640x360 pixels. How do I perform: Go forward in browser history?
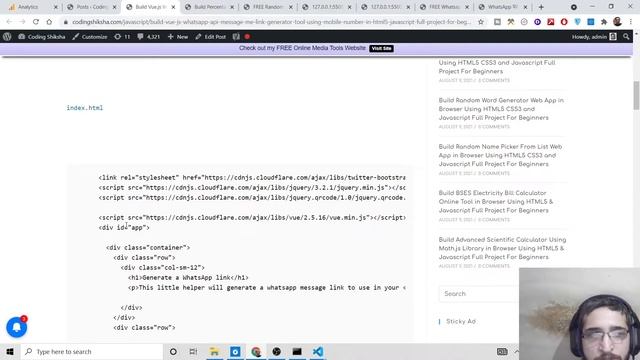coord(22,22)
